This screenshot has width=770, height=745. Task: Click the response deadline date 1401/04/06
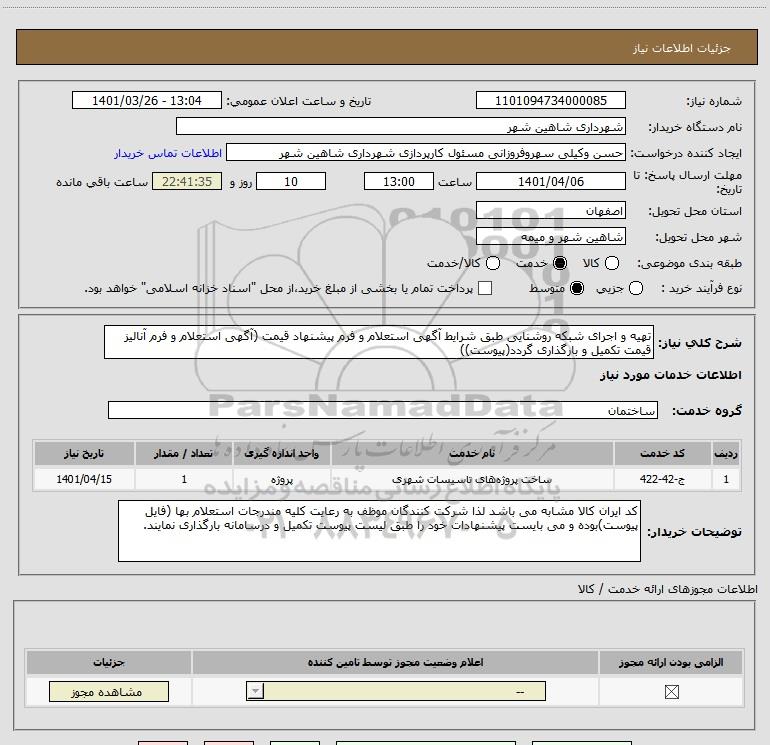pos(550,181)
